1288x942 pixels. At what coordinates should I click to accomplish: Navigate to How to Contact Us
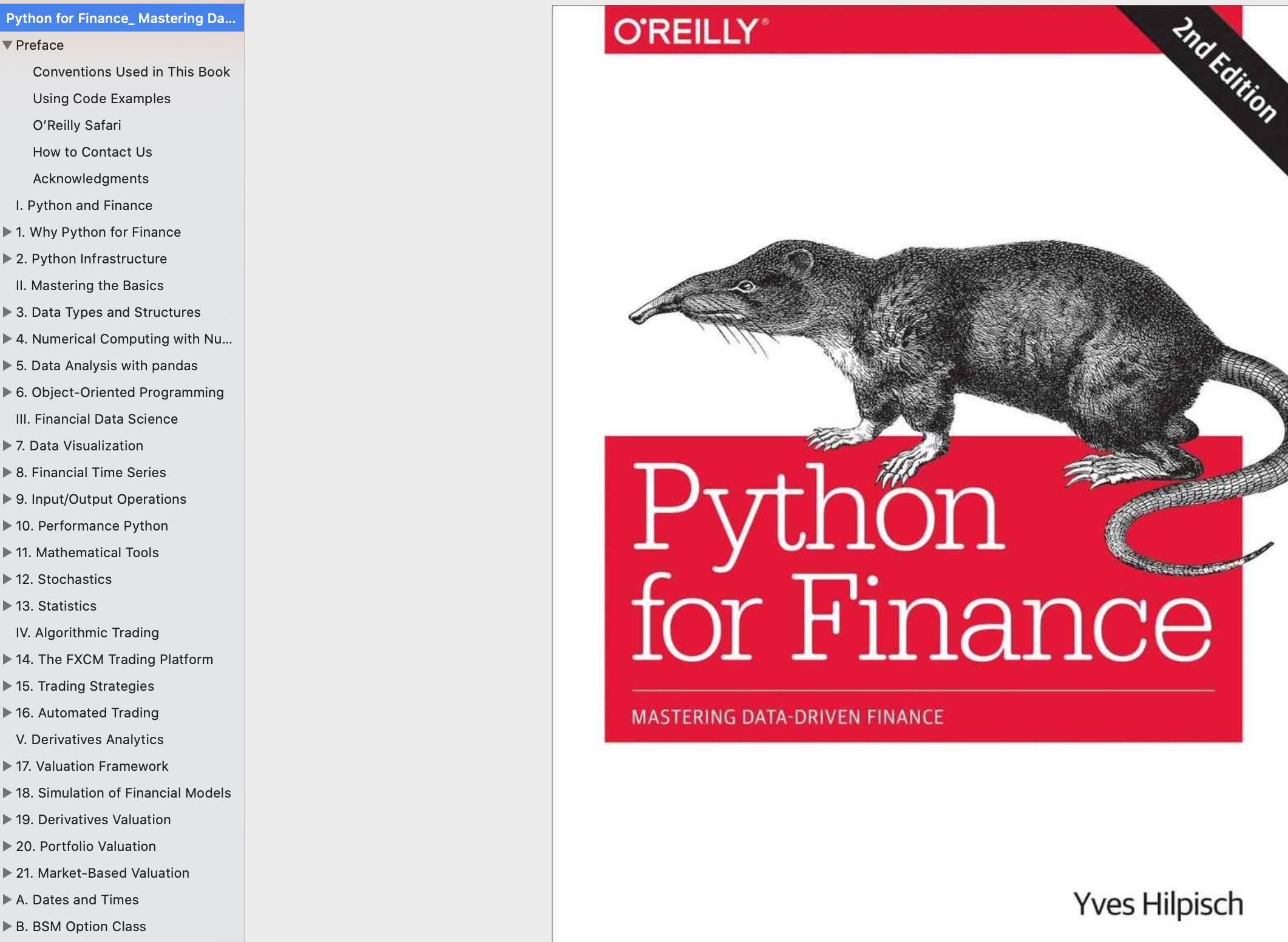(92, 152)
